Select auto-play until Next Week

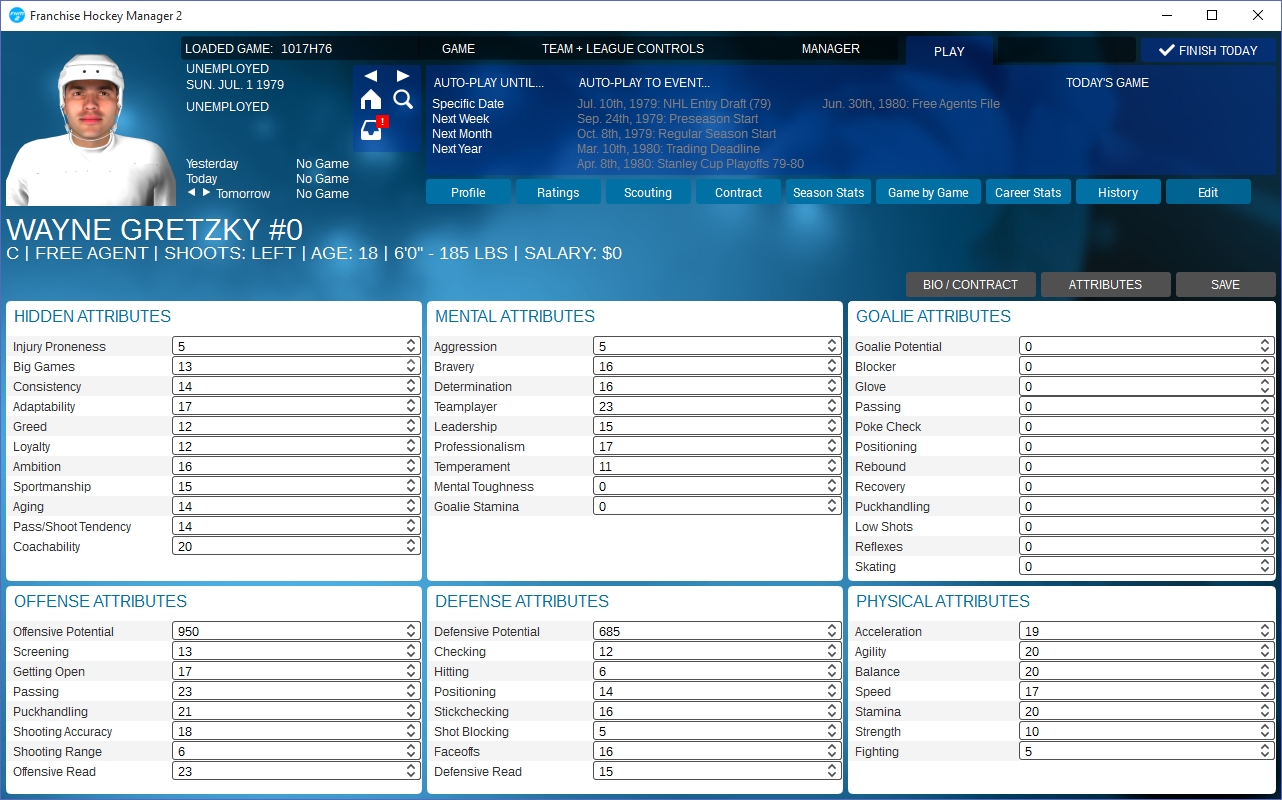pyautogui.click(x=461, y=119)
